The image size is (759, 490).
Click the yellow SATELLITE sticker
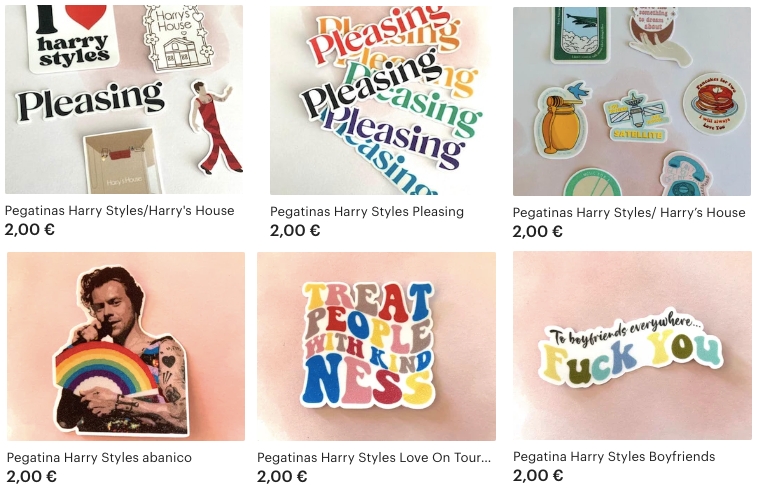coord(637,118)
